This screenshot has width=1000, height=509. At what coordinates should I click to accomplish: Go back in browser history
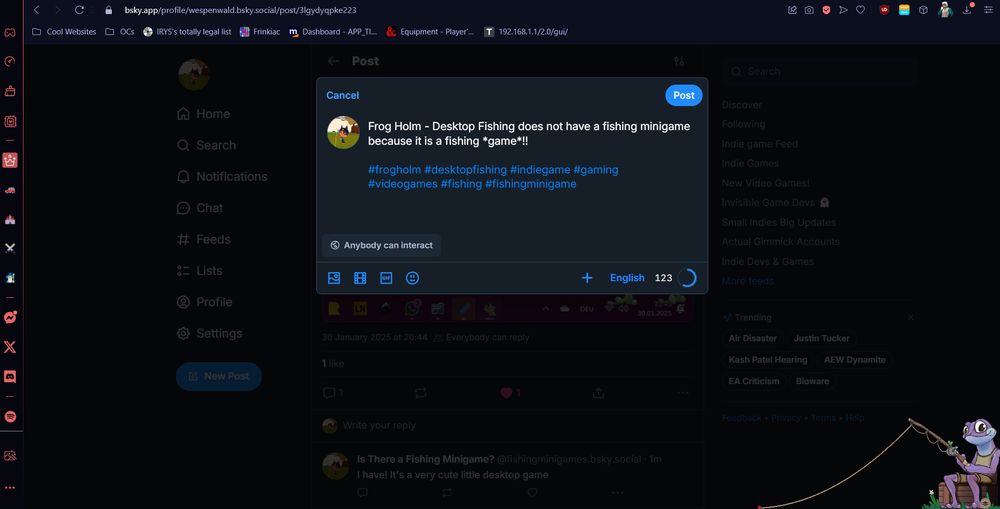(x=36, y=10)
